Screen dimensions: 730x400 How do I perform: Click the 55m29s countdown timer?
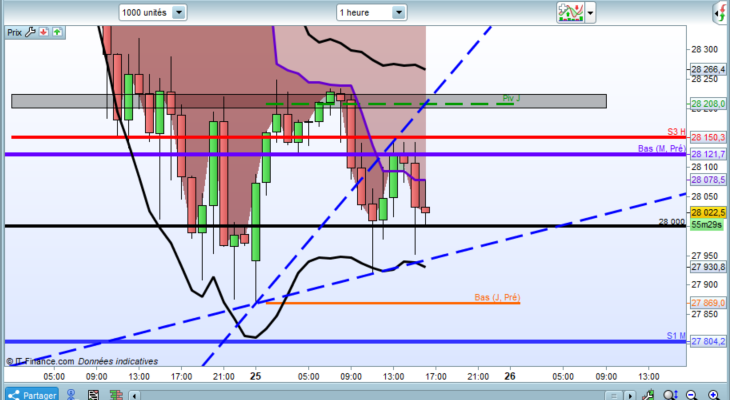pos(707,224)
